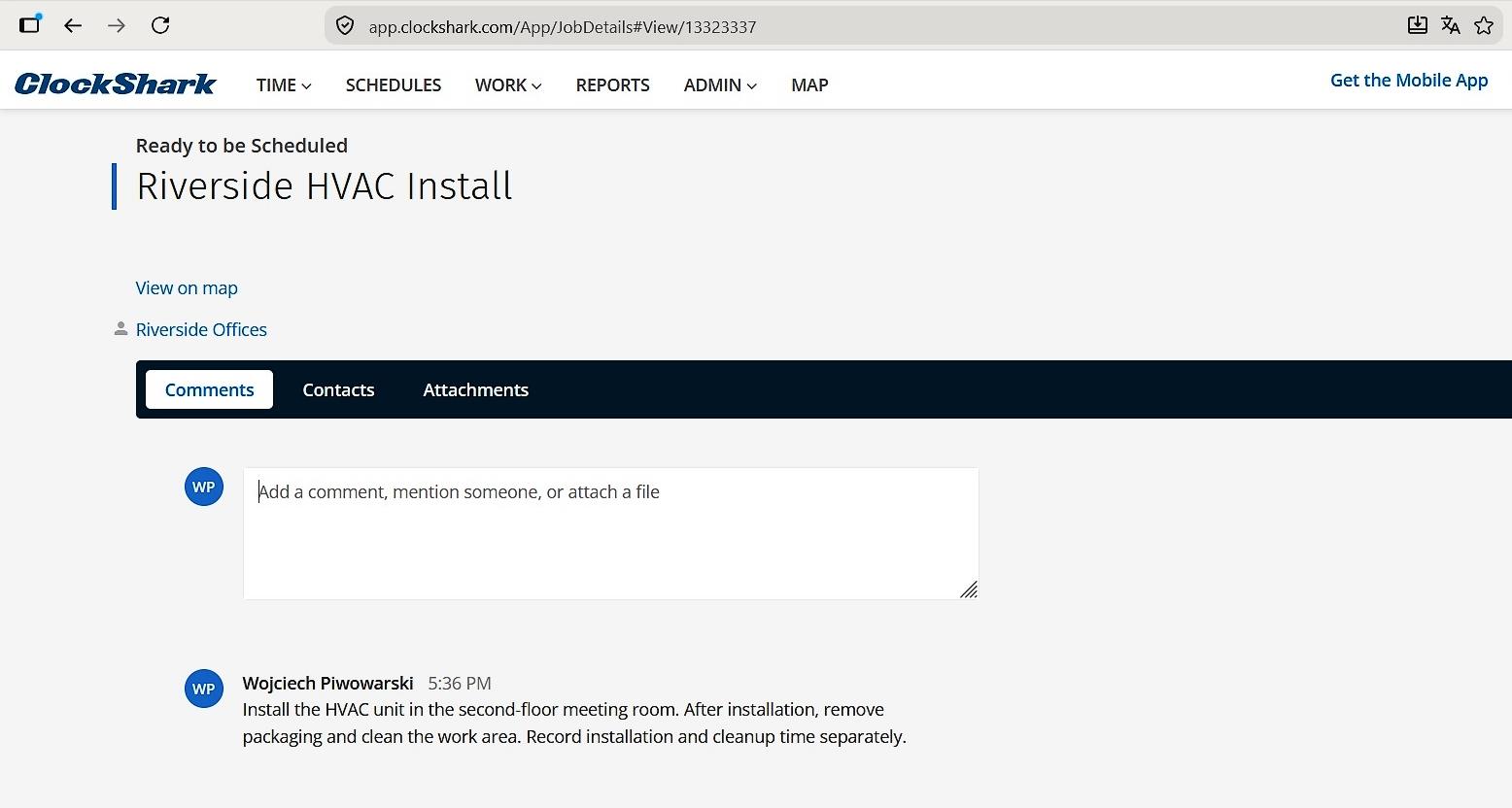
Task: Open the REPORTS page
Action: pyautogui.click(x=613, y=85)
